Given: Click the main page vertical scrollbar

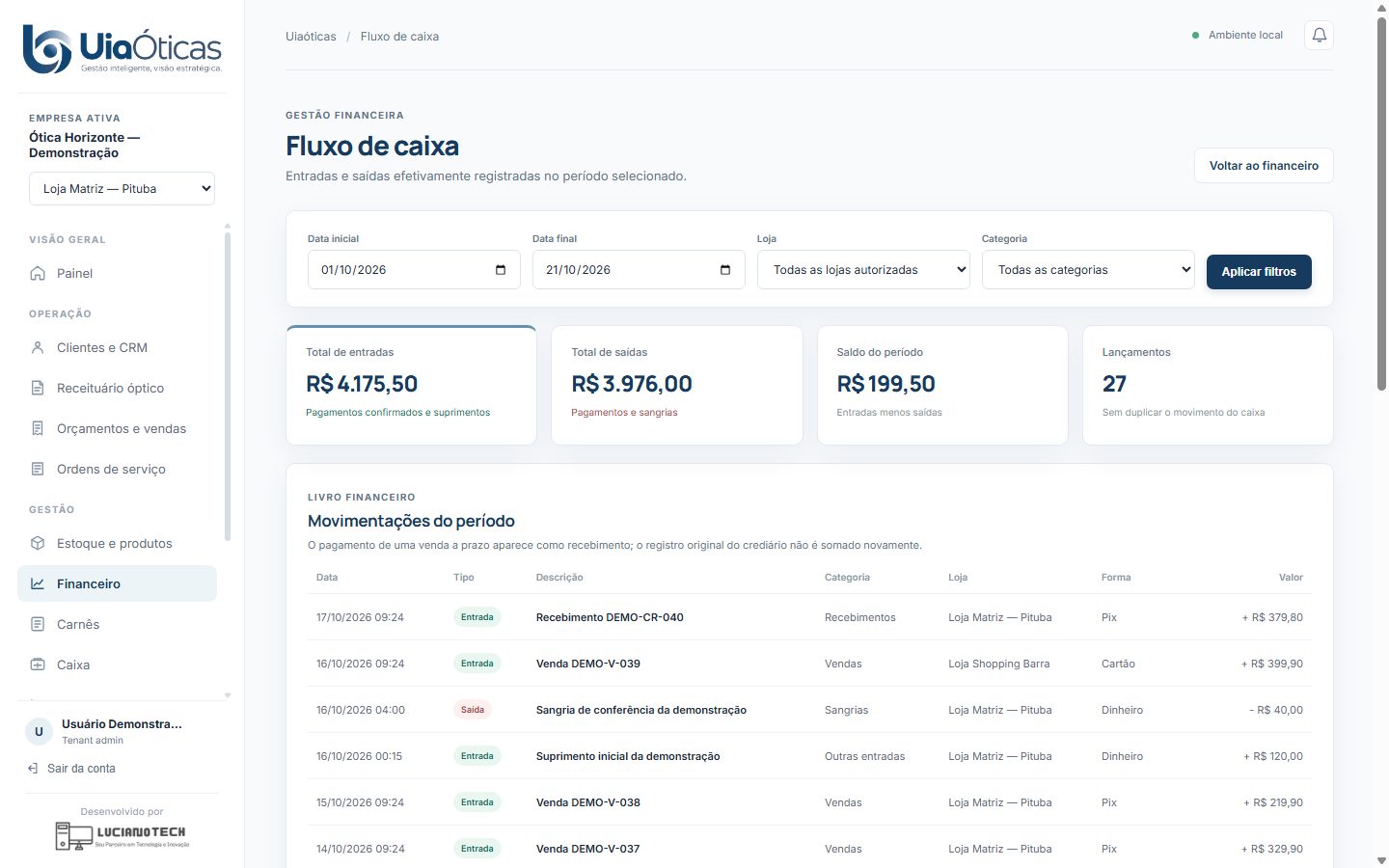Looking at the screenshot, I should pos(1381,203).
